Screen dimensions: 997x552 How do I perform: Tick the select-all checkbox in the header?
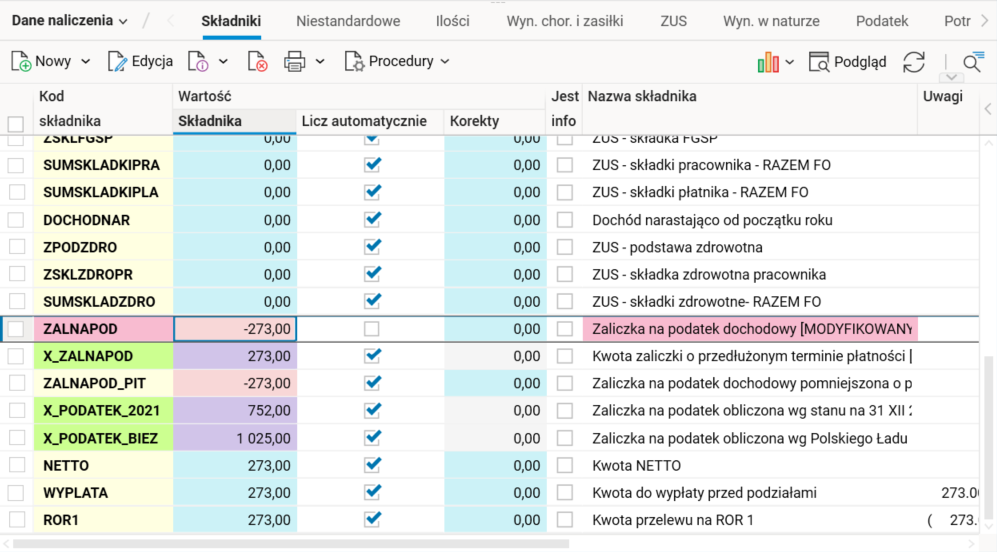(x=16, y=124)
